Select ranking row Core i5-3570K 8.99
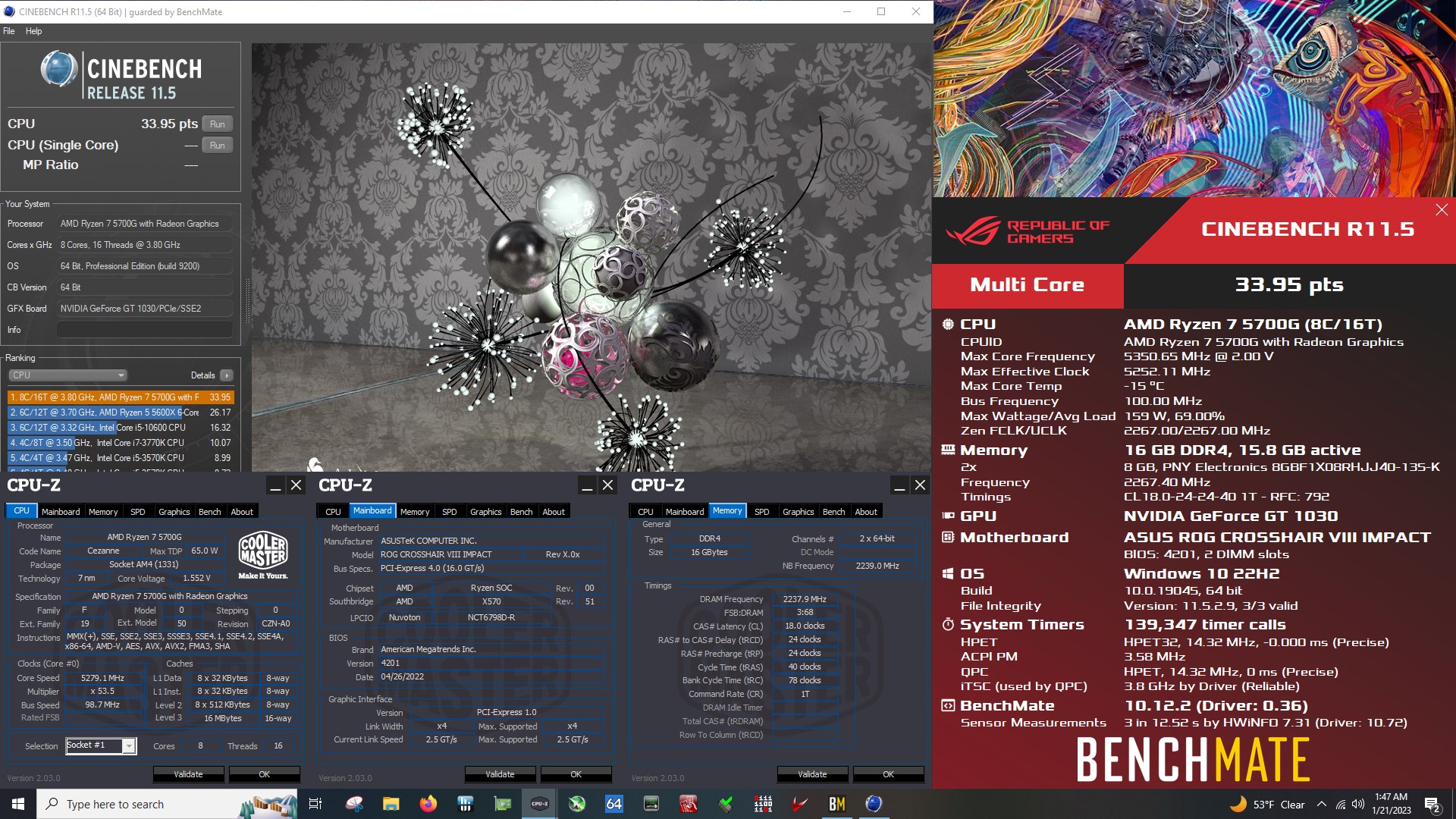The height and width of the screenshot is (819, 1456). tap(121, 458)
